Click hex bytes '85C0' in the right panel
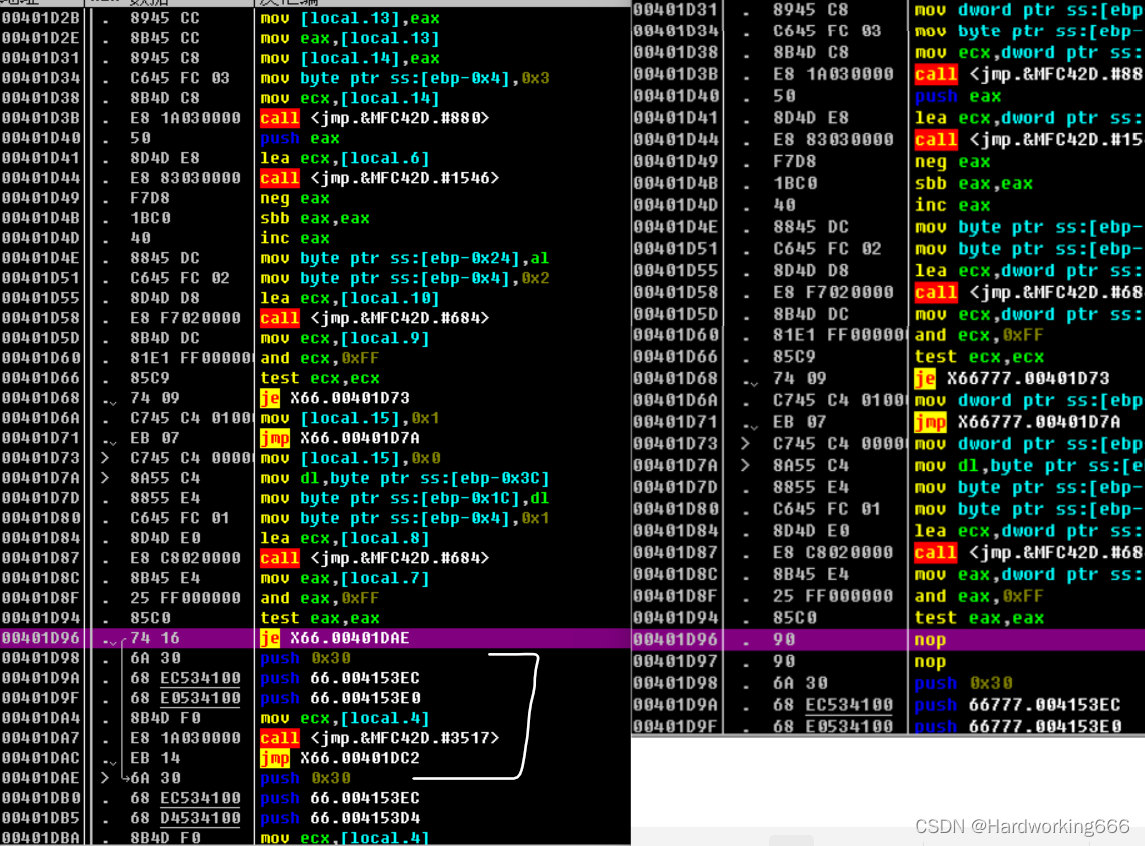1145x846 pixels. 794,618
